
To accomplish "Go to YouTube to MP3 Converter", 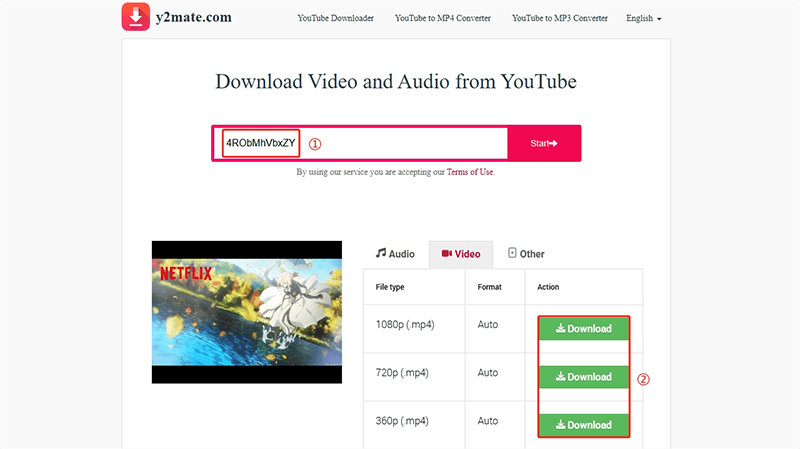I will 559,19.
